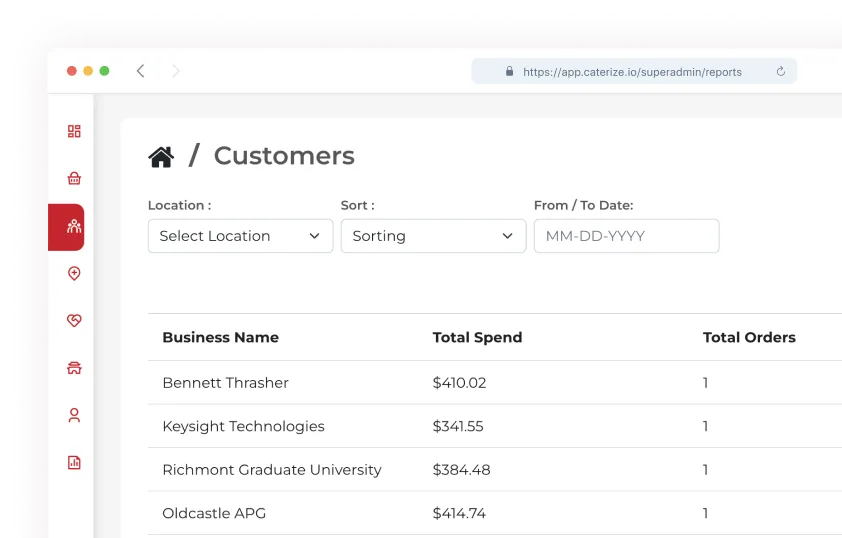Click the browser address bar URL
842x538 pixels.
[632, 72]
